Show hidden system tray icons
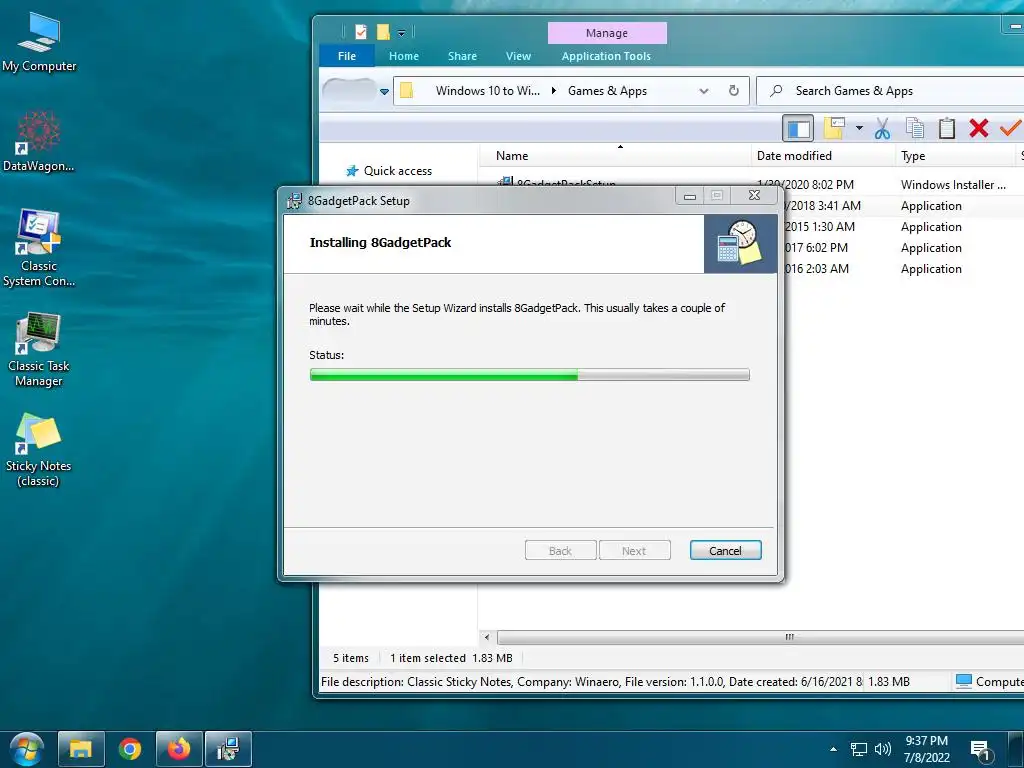Screen dimensions: 1024x768 (833, 749)
